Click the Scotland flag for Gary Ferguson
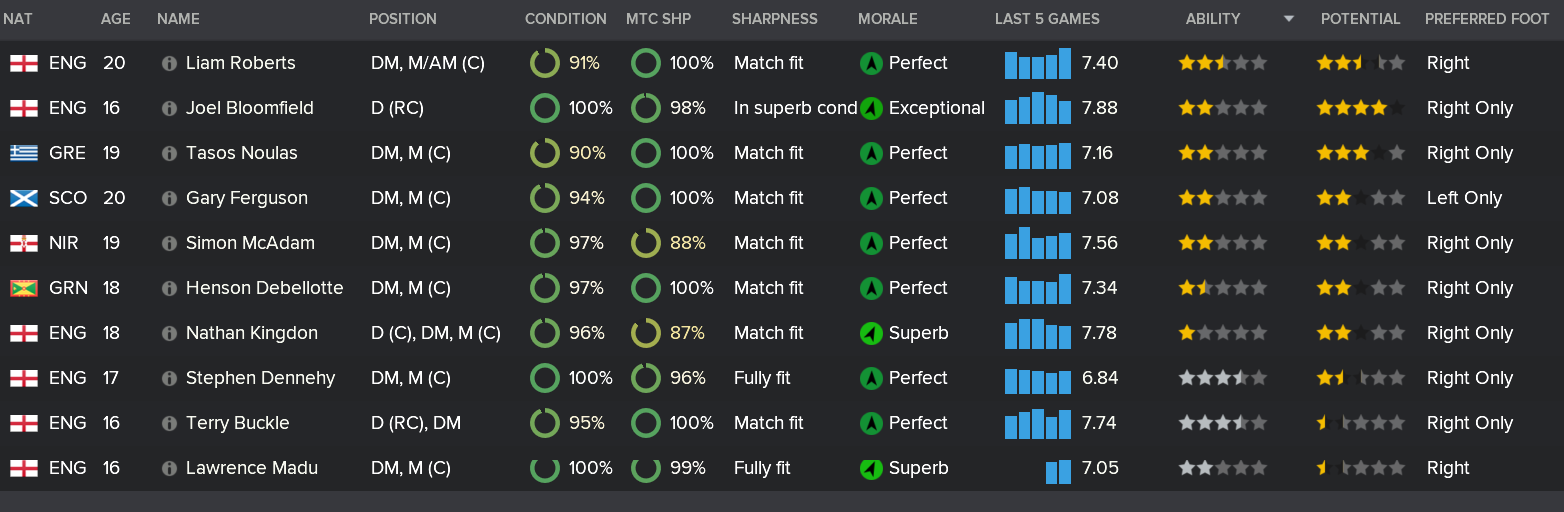The height and width of the screenshot is (512, 1564). [23, 198]
